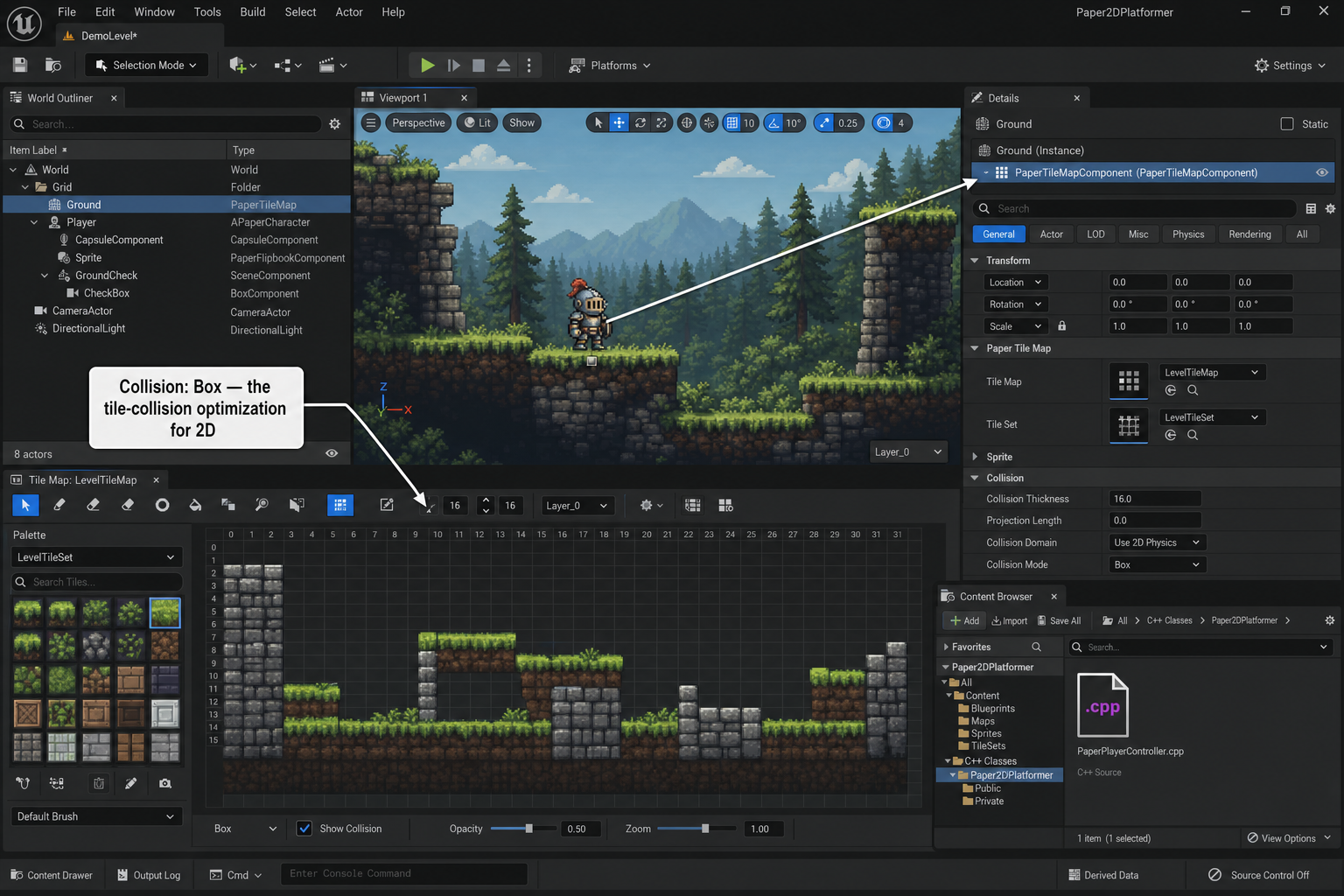Select the viewport Select-objects arrow tool
The width and height of the screenshot is (1344, 896).
coord(598,122)
